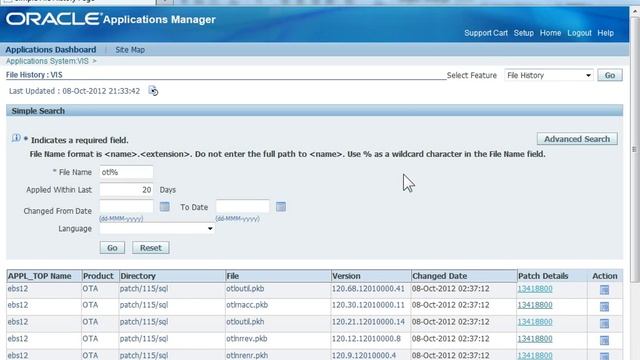The image size is (640, 360).
Task: Open the Help link
Action: [605, 33]
